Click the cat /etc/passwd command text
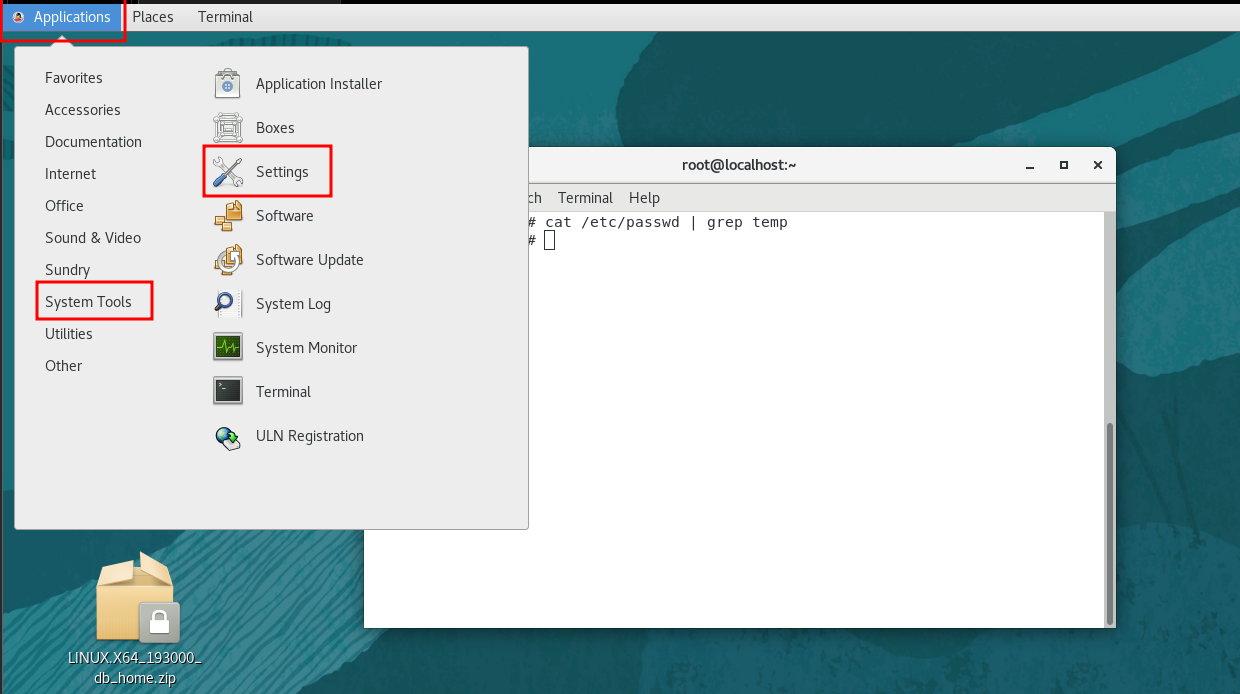 tap(666, 222)
